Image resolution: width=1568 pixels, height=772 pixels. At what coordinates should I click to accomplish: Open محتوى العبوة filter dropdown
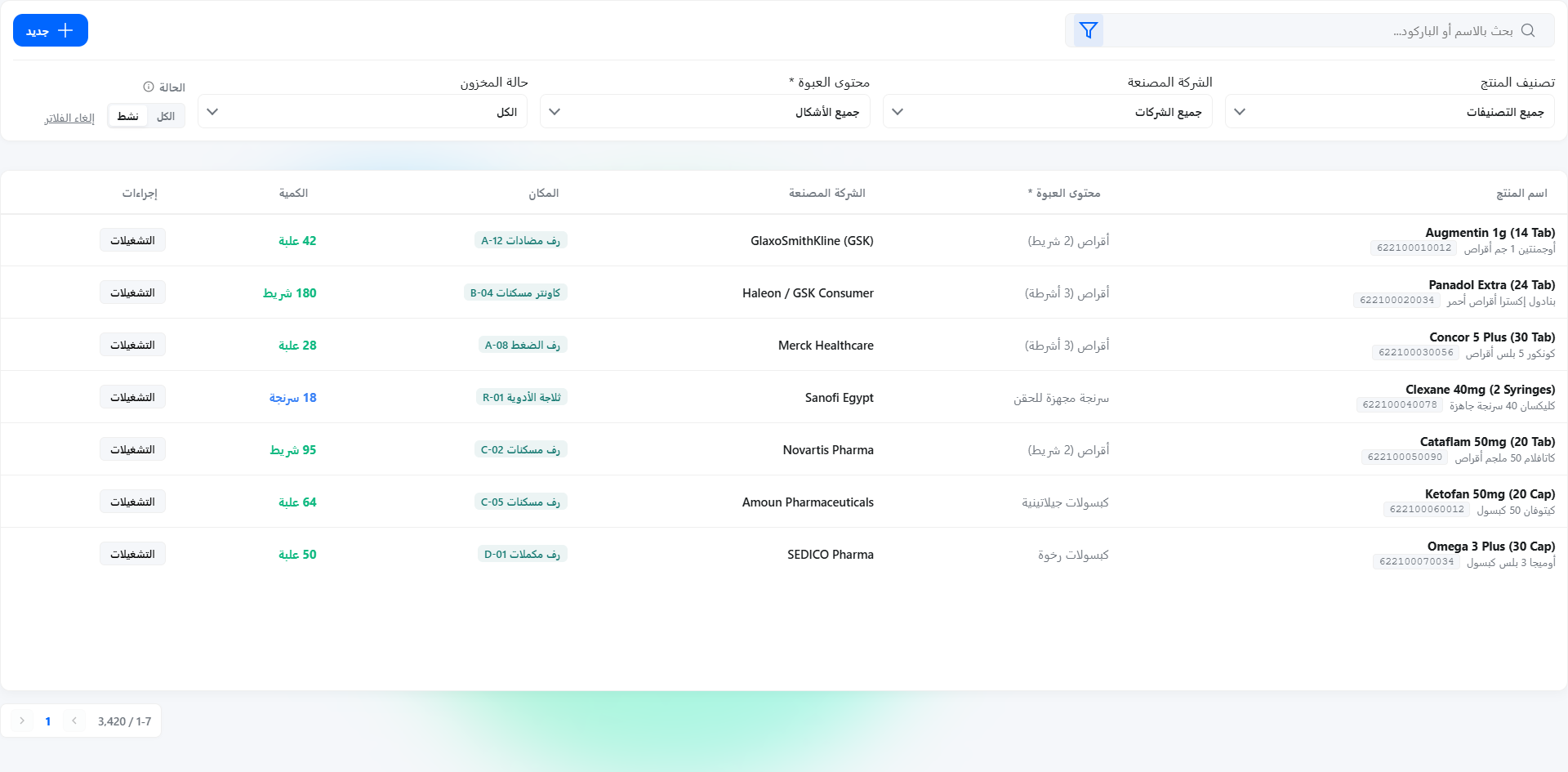tap(705, 111)
